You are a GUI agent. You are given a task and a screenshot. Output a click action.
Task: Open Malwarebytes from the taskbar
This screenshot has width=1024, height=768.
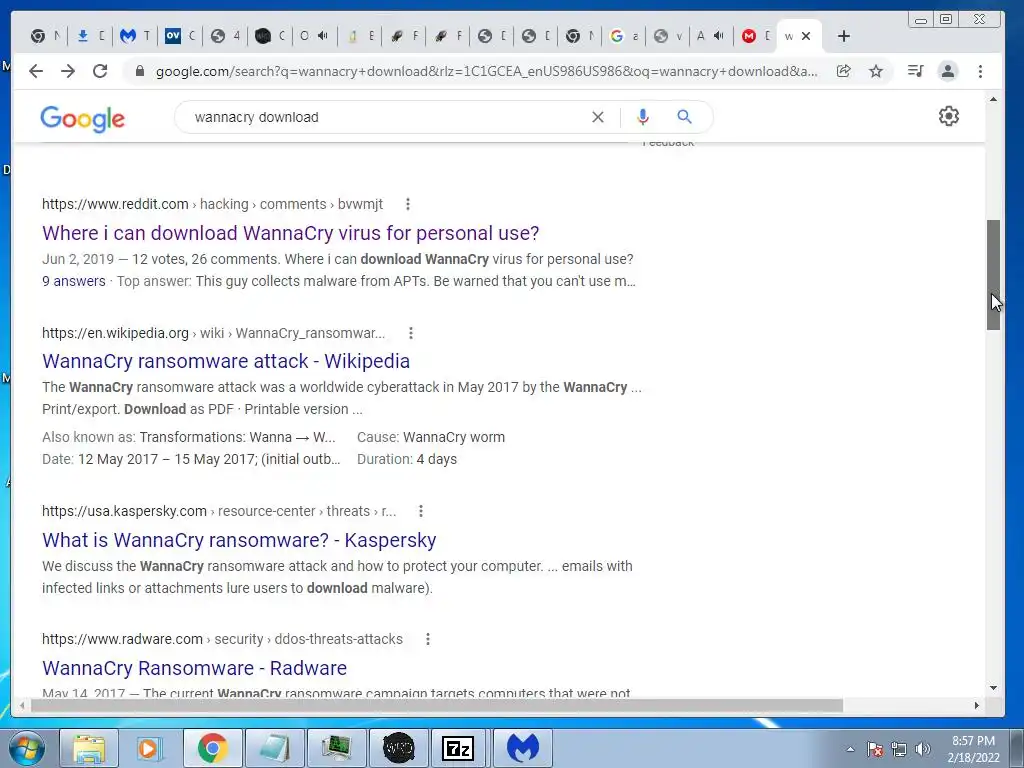522,748
